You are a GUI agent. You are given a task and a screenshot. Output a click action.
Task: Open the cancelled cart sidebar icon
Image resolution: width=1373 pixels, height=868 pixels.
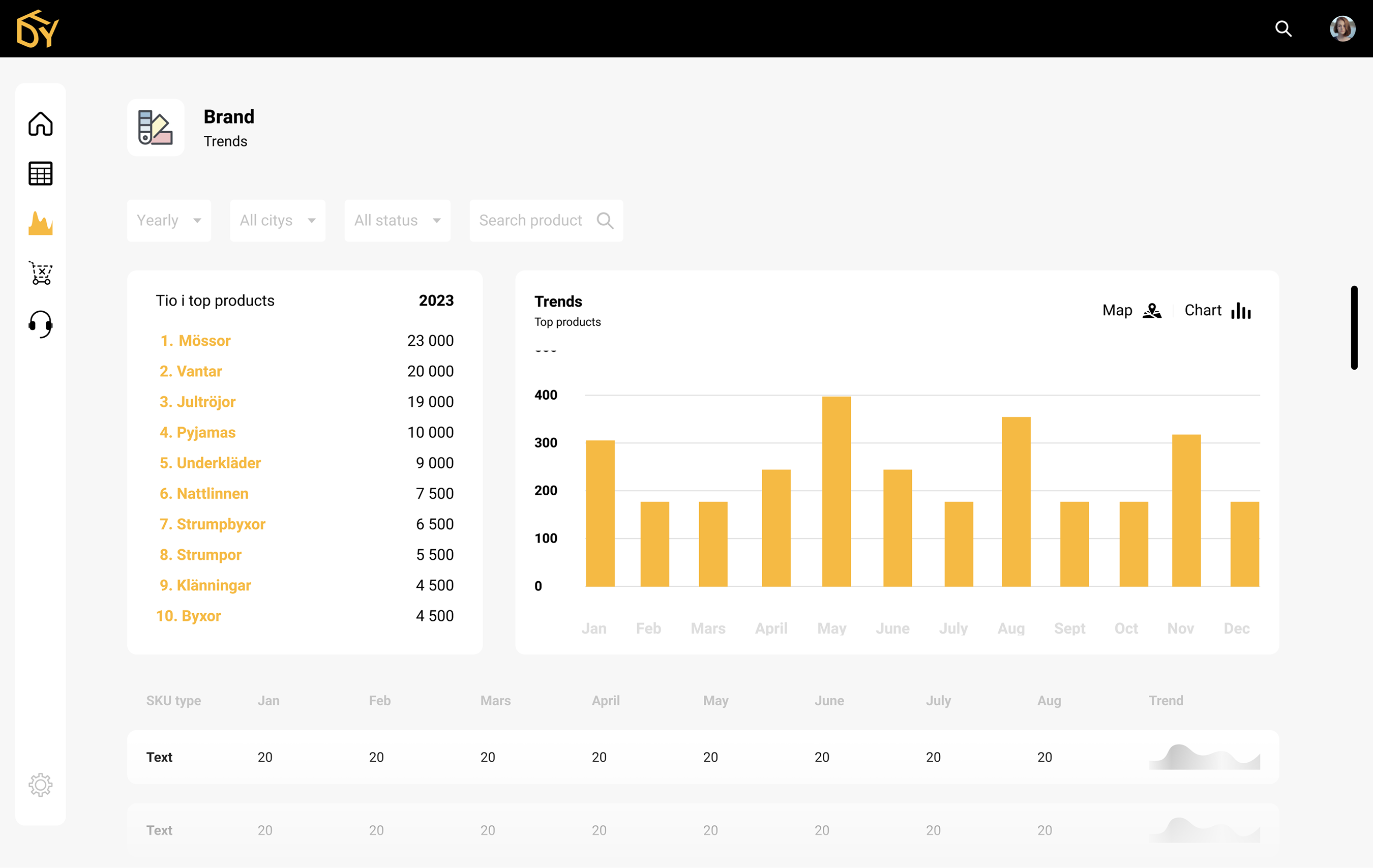click(x=41, y=273)
